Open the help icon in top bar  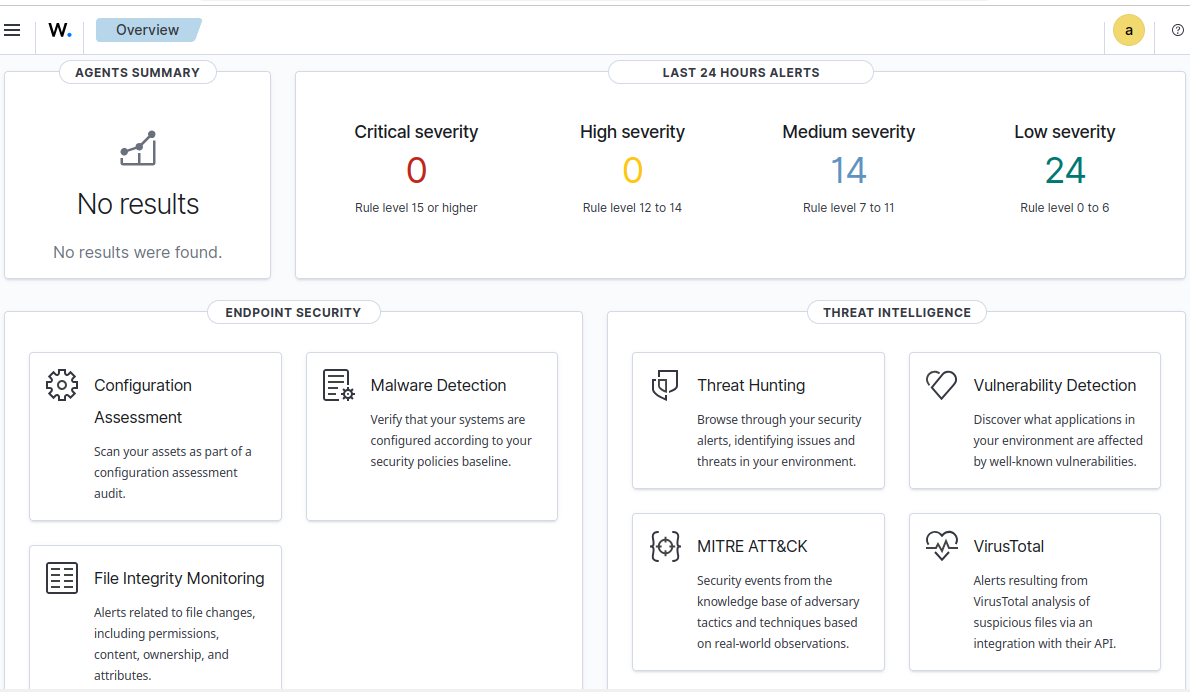pyautogui.click(x=1177, y=30)
